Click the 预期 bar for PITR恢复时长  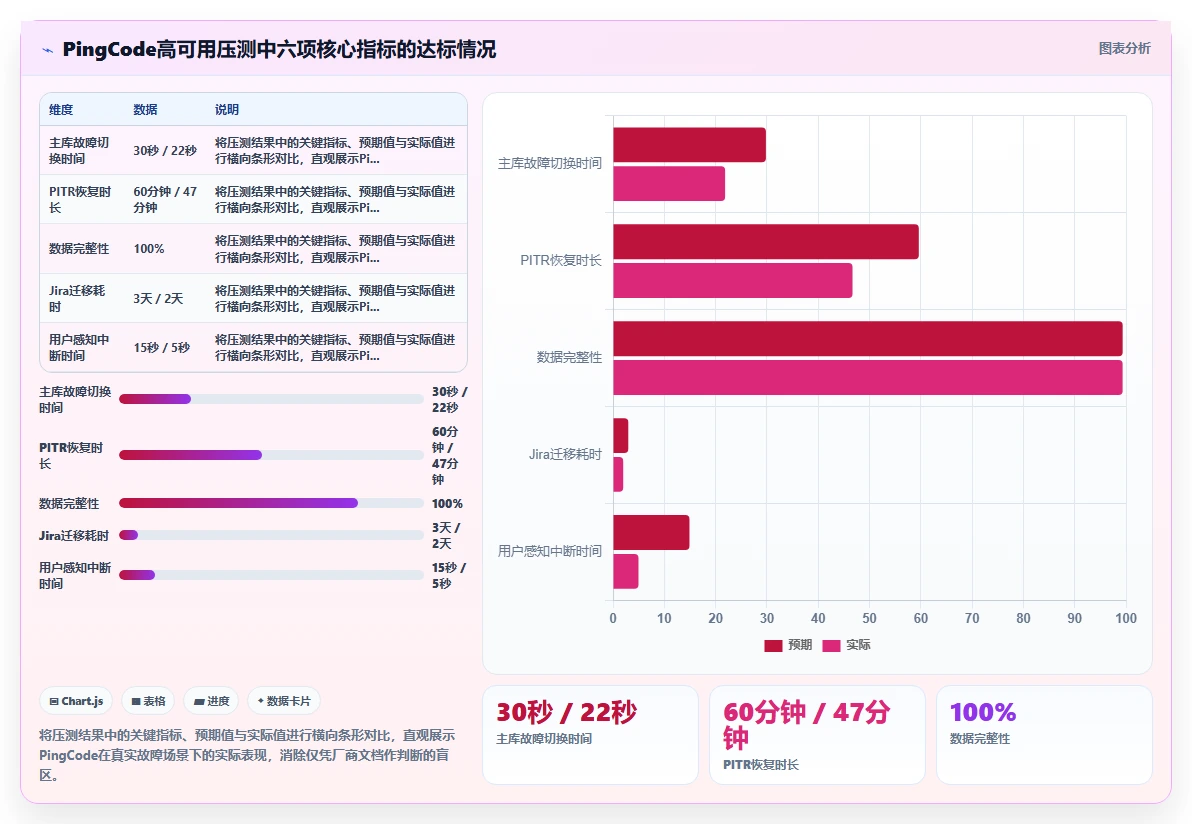point(766,242)
